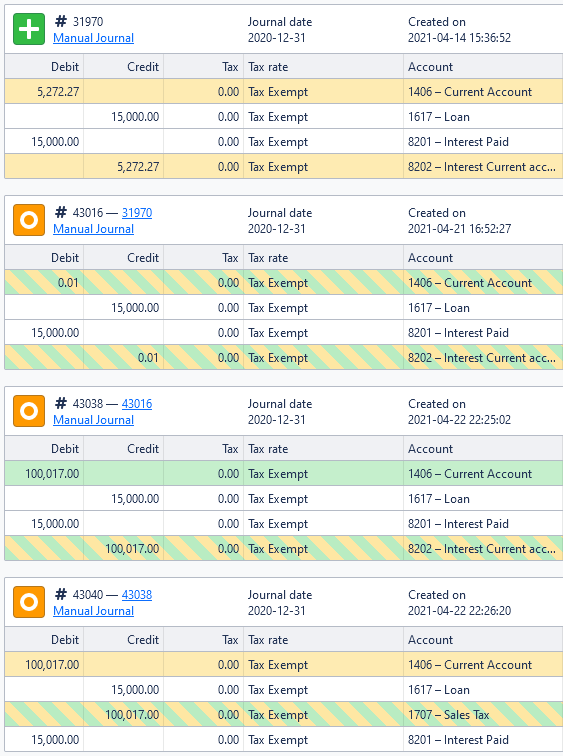
Task: Click the orange circle icon for journal 43038
Action: 29,411
